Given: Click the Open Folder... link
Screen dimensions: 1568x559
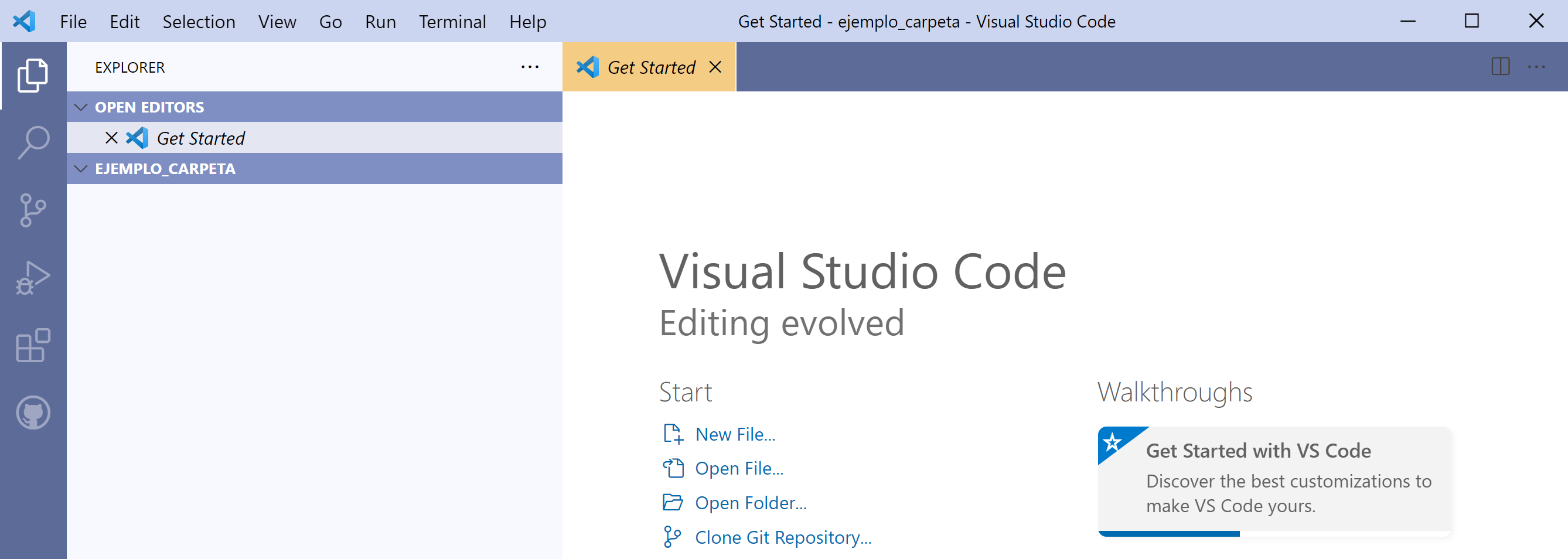Looking at the screenshot, I should click(x=751, y=503).
